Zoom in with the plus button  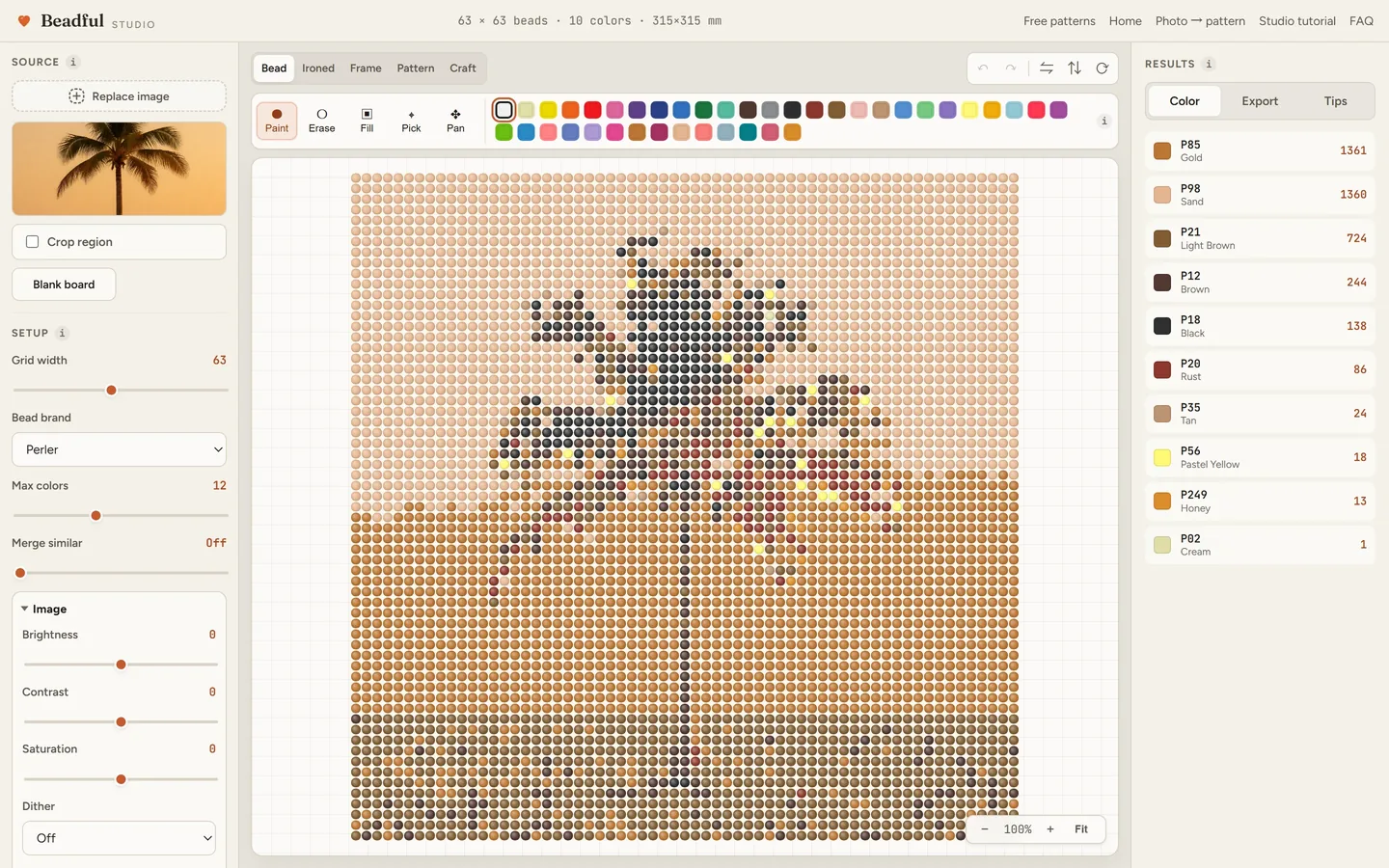[1050, 829]
